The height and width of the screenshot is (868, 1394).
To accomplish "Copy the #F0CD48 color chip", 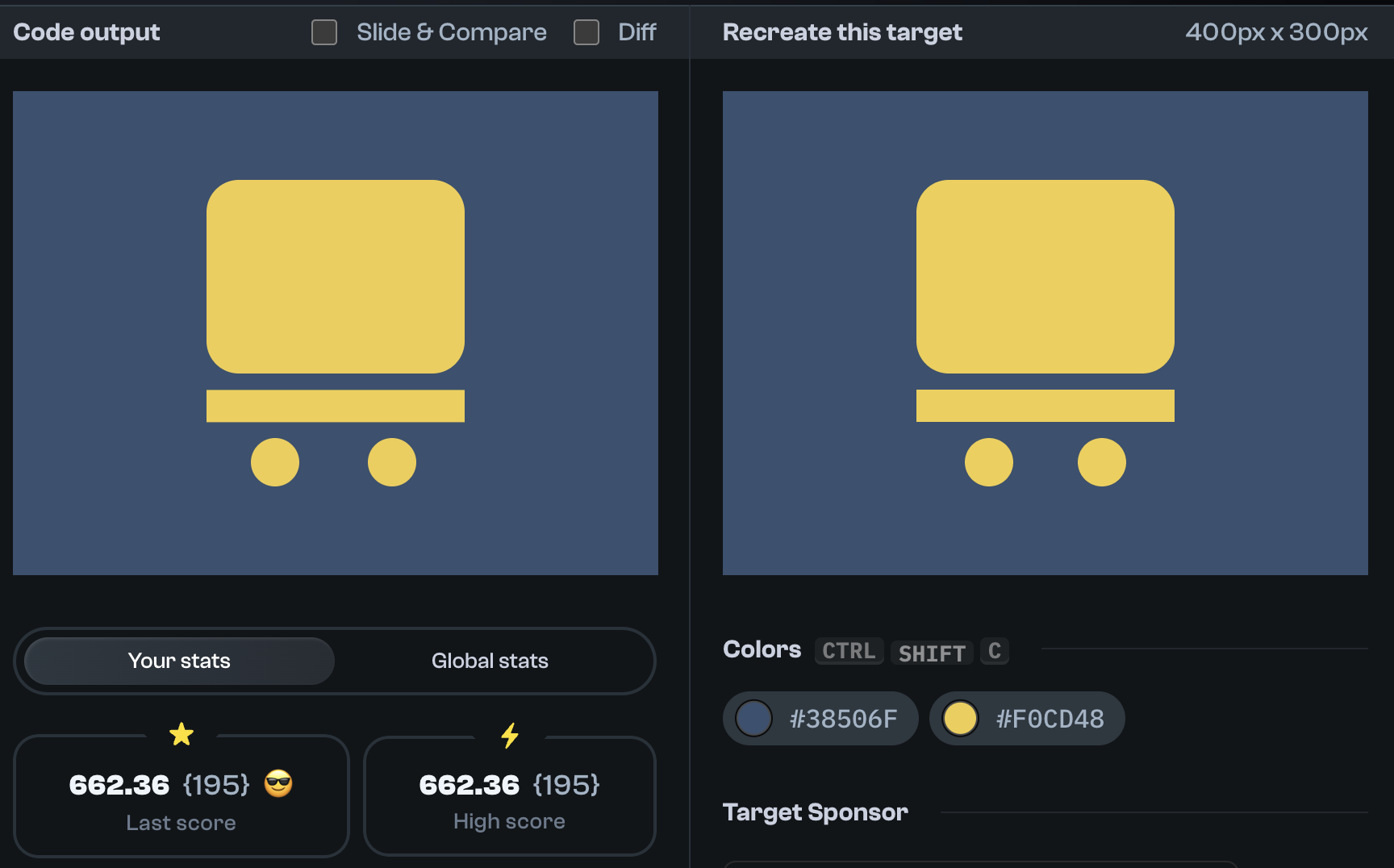I will coord(1027,718).
